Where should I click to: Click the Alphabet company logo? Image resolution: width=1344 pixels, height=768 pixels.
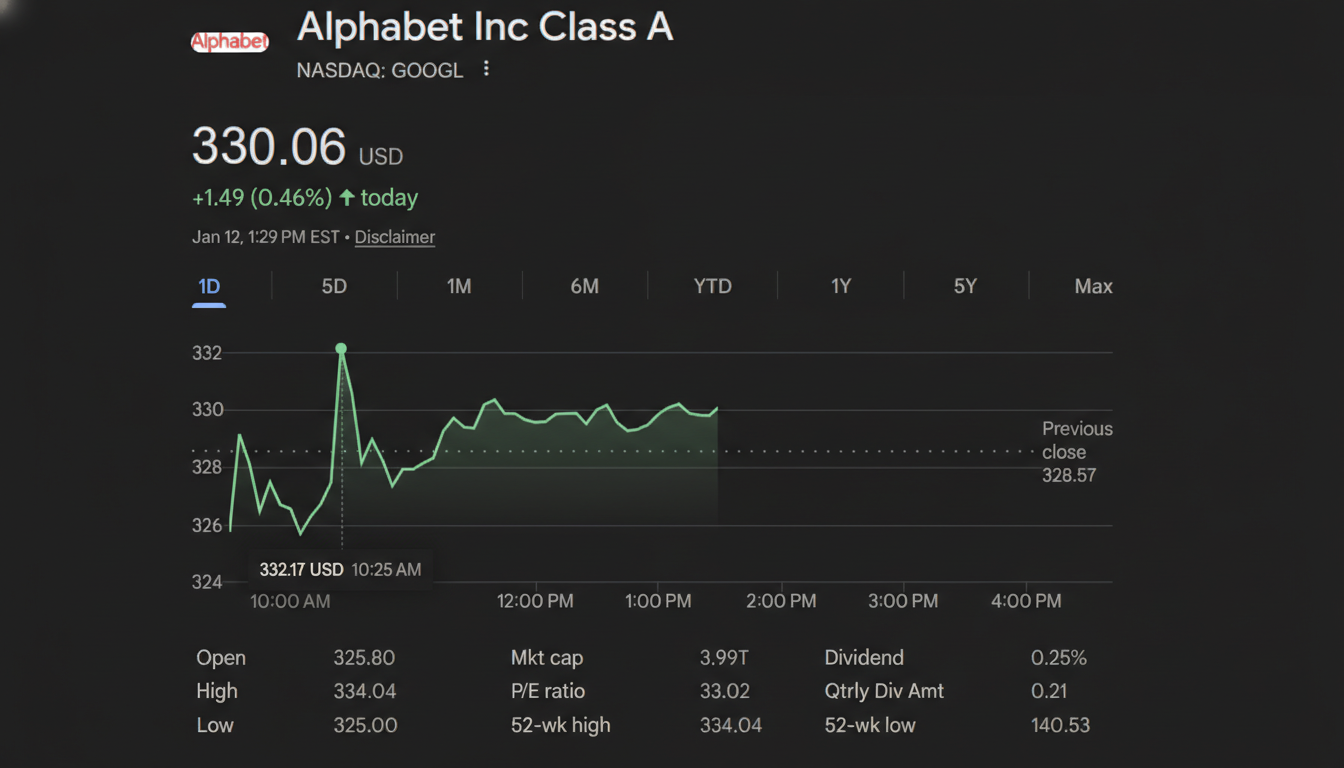(x=229, y=41)
